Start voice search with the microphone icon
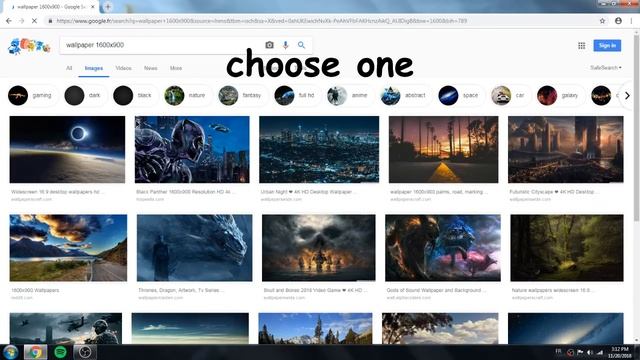Screen dimensions: 640x360 click(285, 45)
